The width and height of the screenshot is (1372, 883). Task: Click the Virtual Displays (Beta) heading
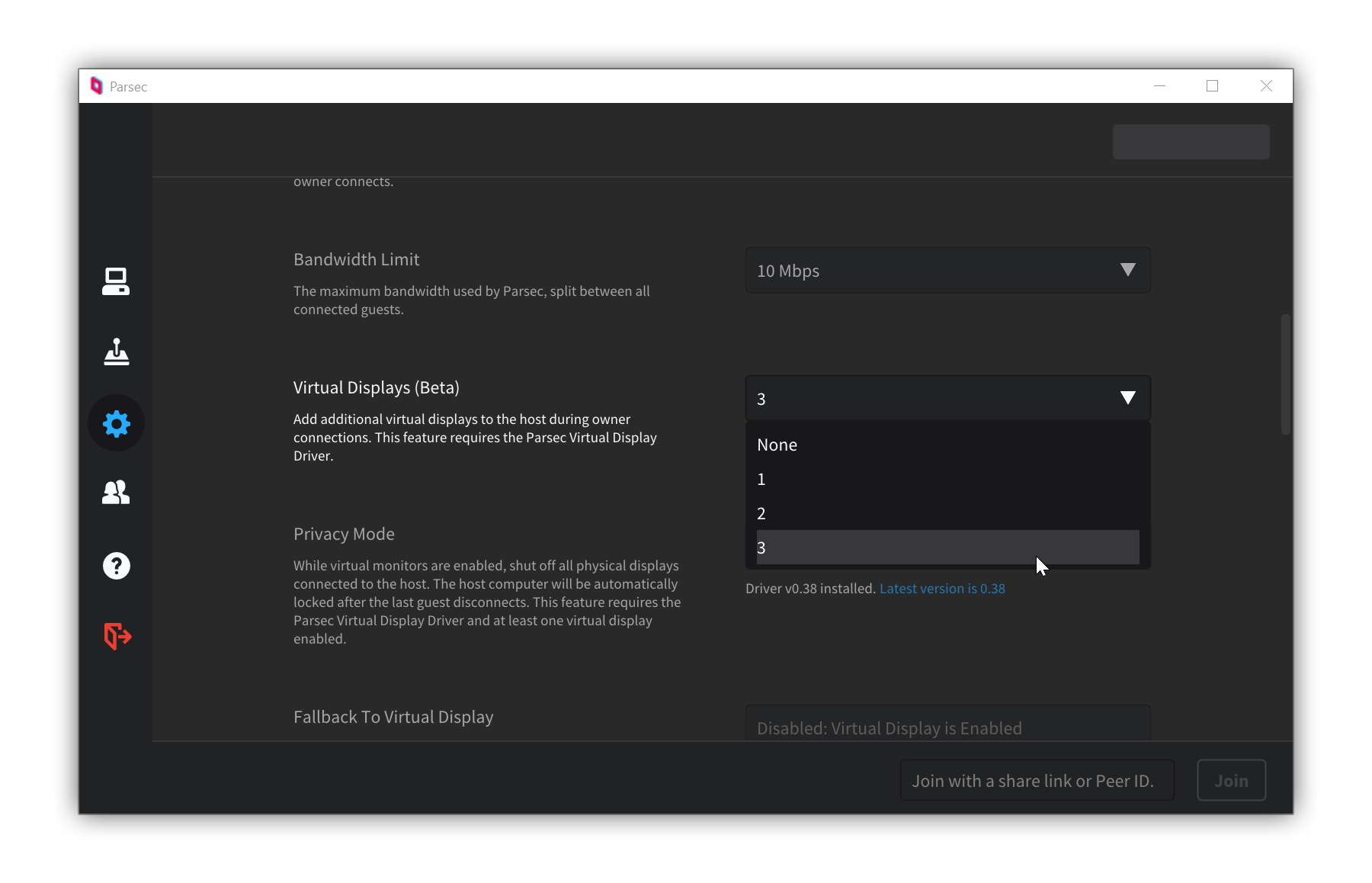click(376, 387)
